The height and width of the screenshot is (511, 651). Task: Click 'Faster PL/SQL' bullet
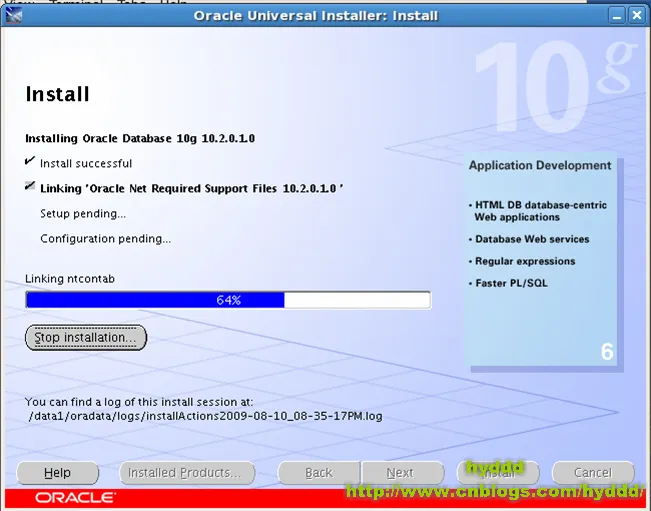click(508, 283)
